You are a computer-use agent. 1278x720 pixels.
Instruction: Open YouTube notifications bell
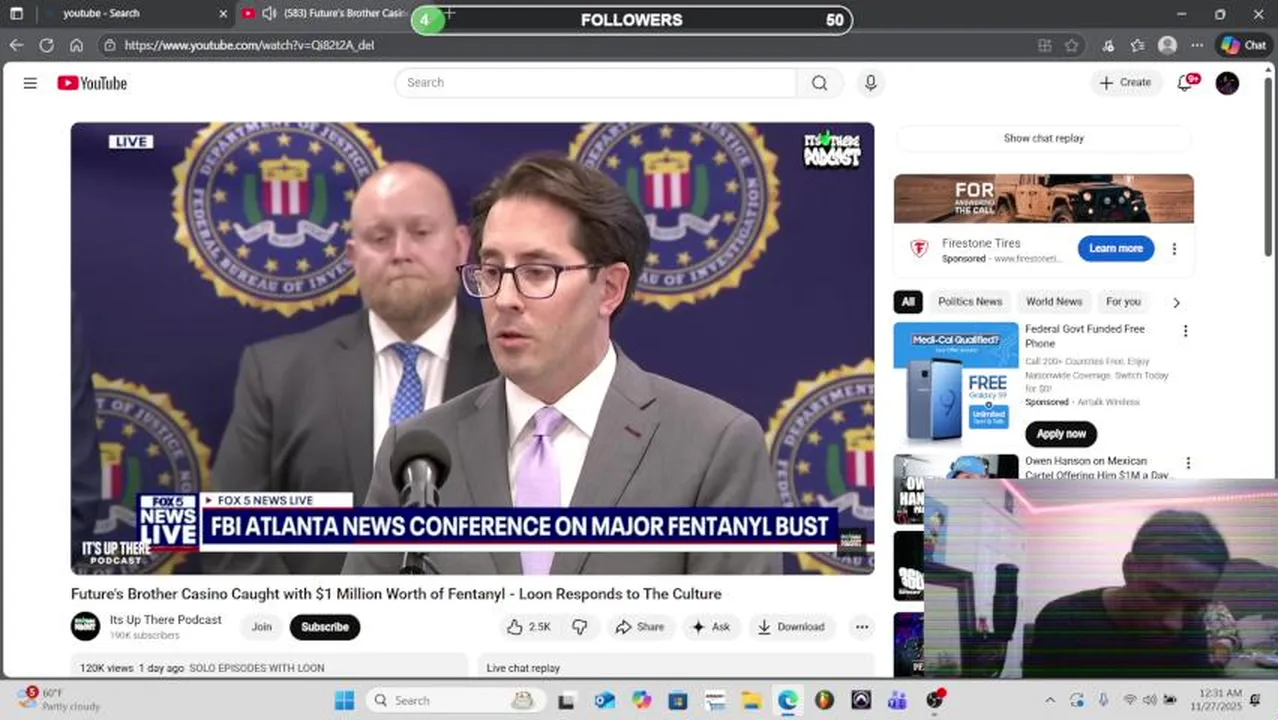[x=1185, y=83]
